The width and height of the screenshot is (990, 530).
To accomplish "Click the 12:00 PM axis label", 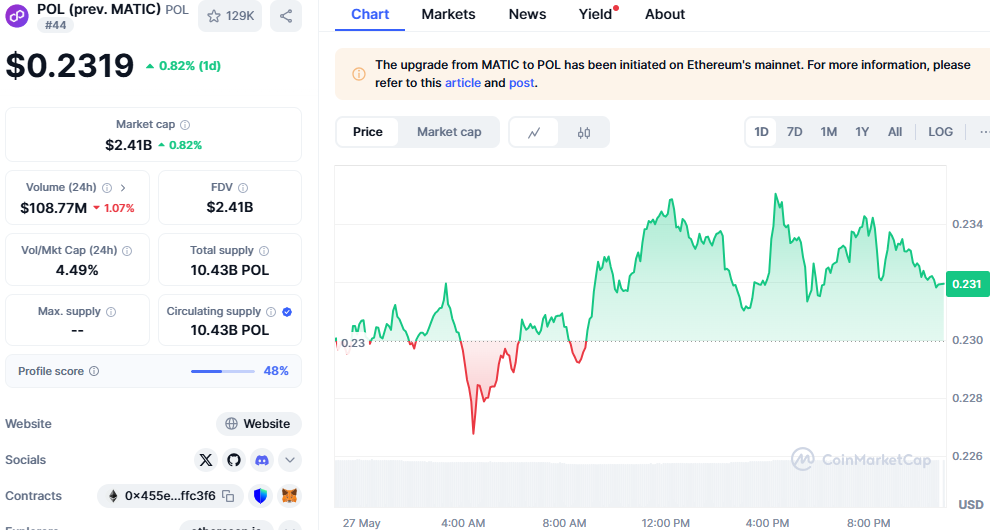I will [x=665, y=523].
